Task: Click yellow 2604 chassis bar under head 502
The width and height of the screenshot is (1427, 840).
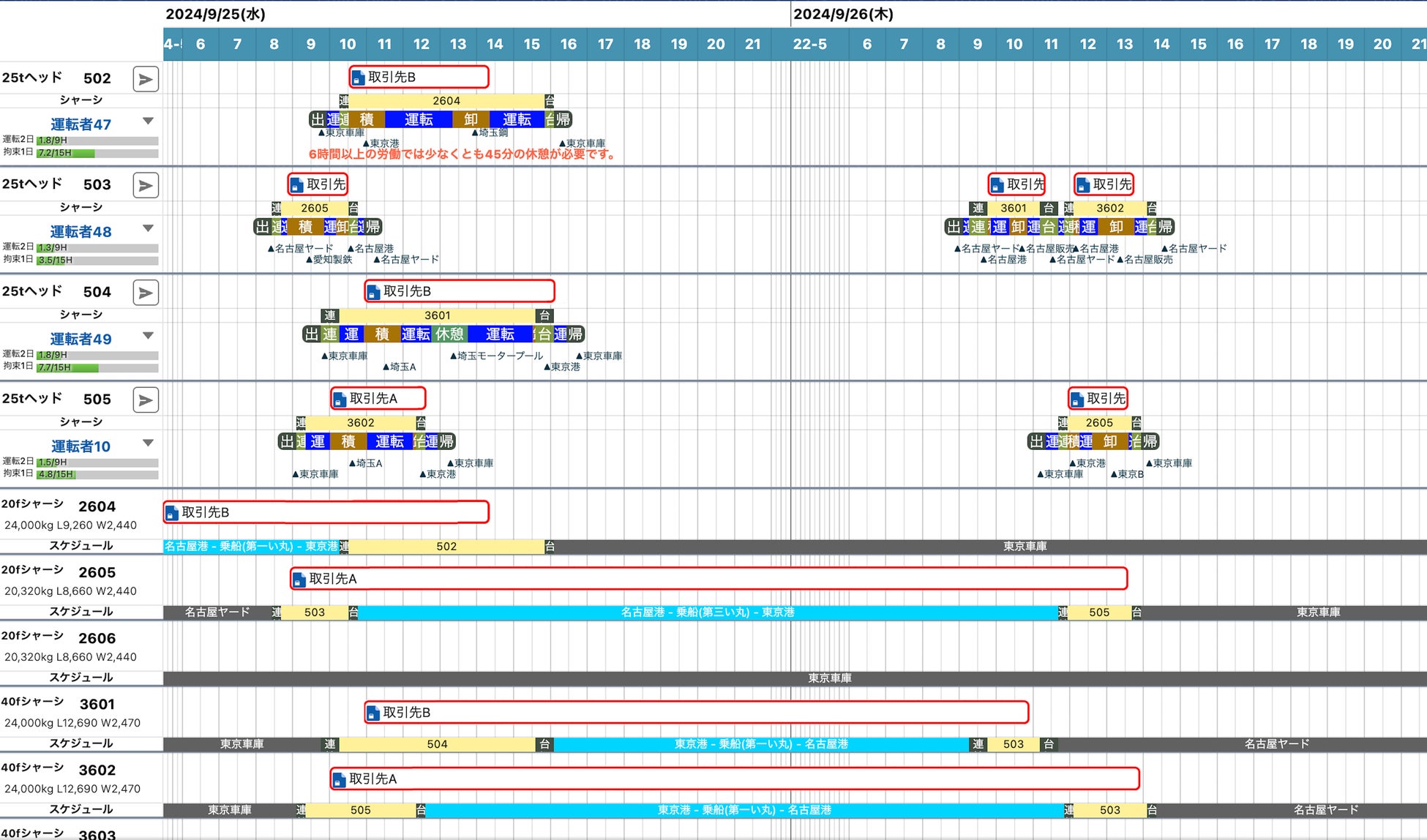Action: point(446,101)
